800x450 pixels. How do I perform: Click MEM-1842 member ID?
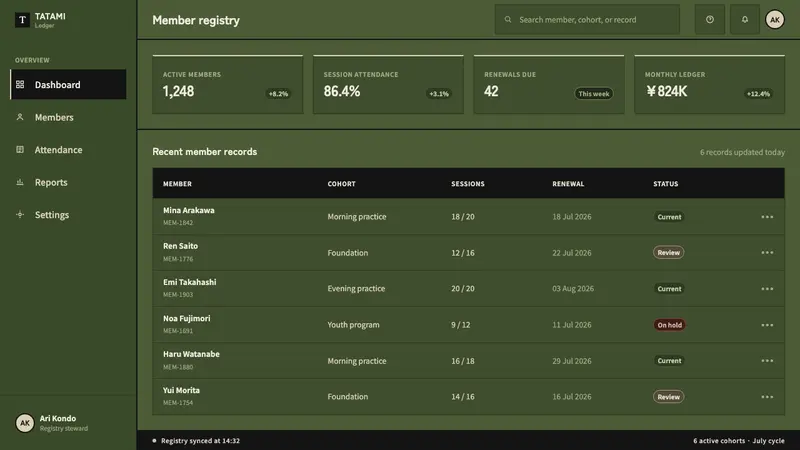coord(178,223)
